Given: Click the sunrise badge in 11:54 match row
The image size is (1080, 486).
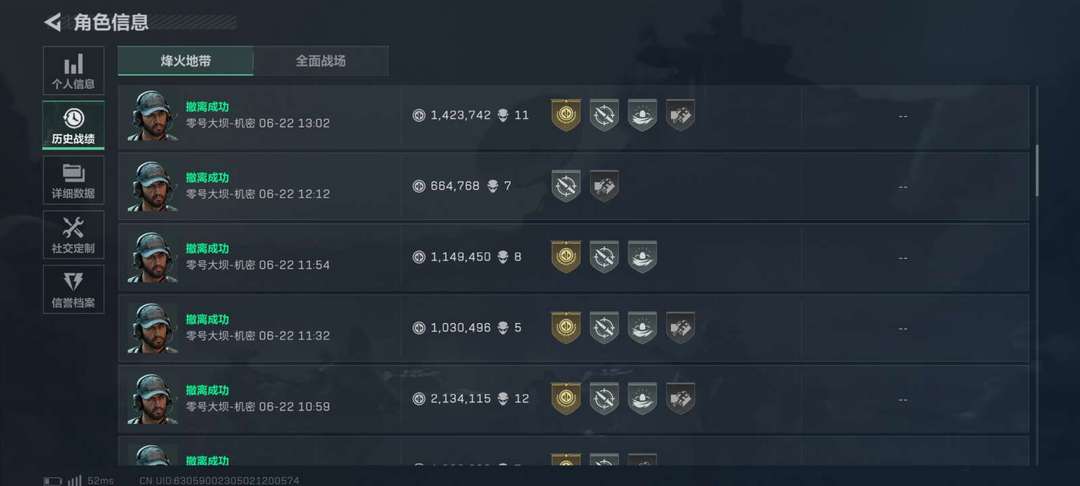Looking at the screenshot, I should (x=642, y=257).
